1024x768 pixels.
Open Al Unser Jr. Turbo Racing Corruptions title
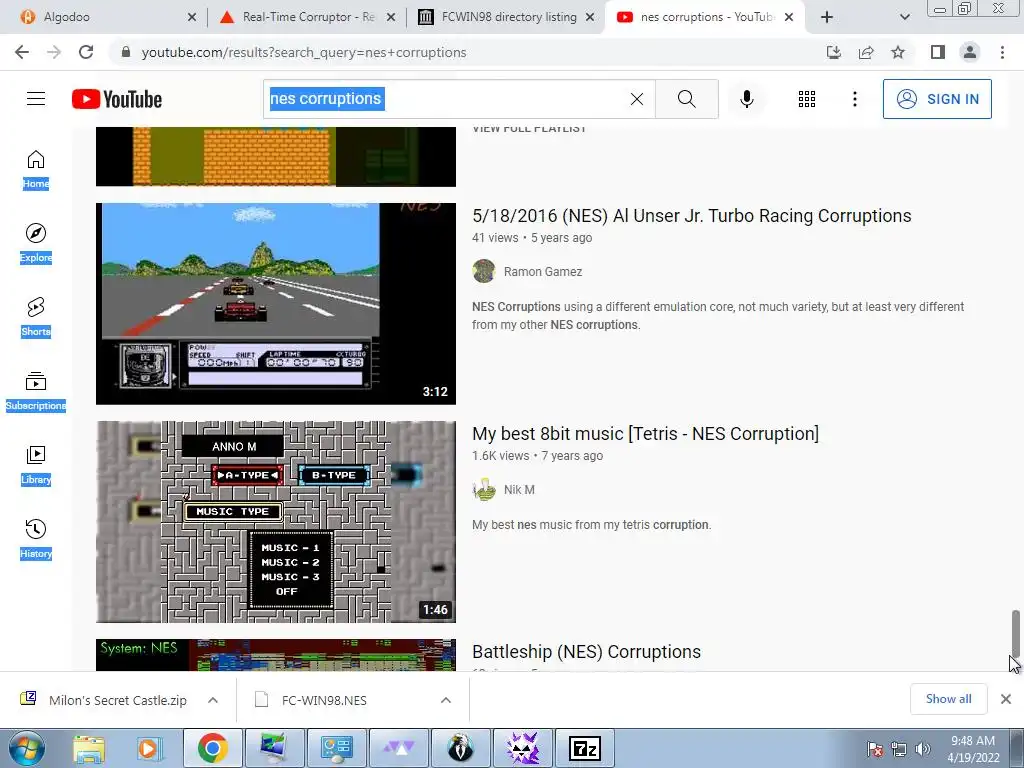coord(692,216)
